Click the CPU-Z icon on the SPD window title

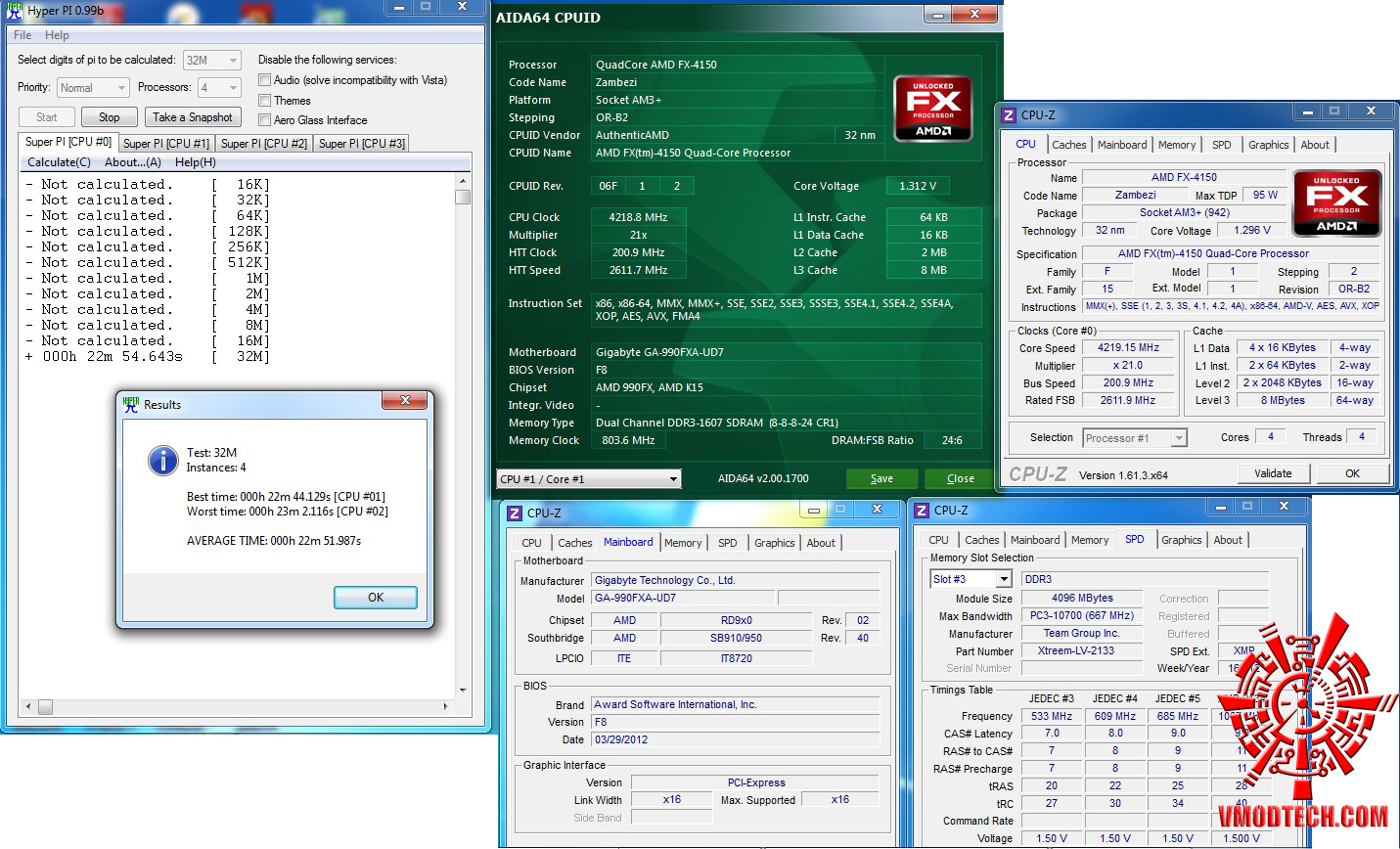click(922, 511)
